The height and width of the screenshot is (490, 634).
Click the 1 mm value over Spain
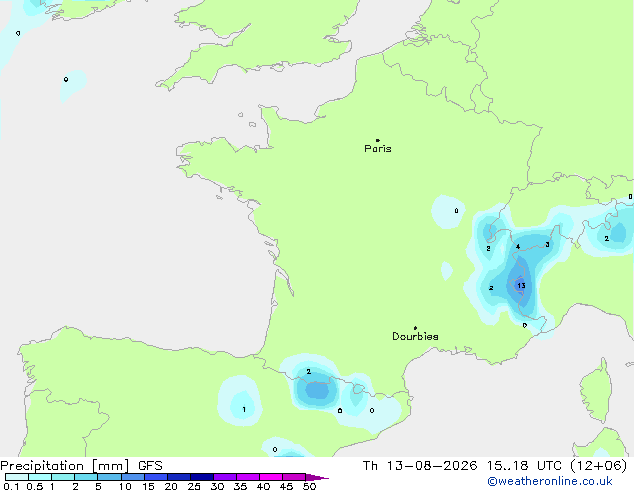click(x=244, y=410)
